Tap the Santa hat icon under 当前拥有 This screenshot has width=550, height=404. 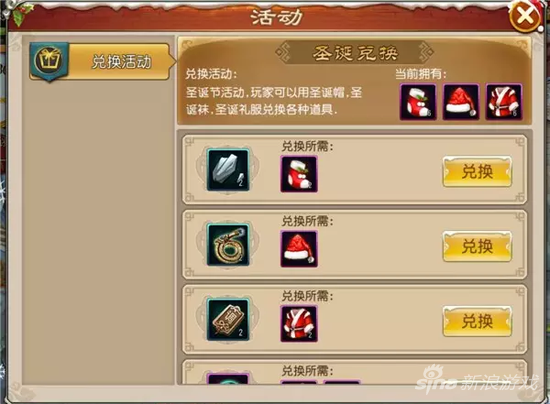pos(461,102)
